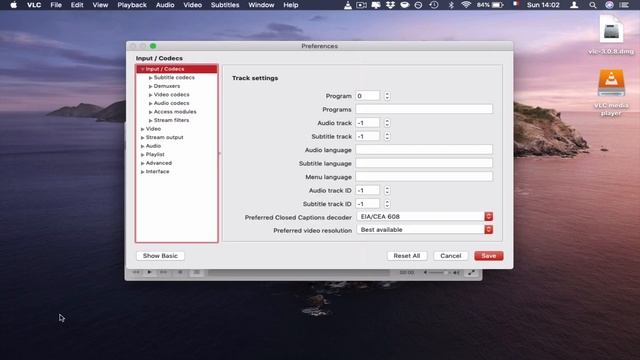Expand Subtitle codecs disclosure triangle
Screen dimensions: 640x360
[x=150, y=78]
